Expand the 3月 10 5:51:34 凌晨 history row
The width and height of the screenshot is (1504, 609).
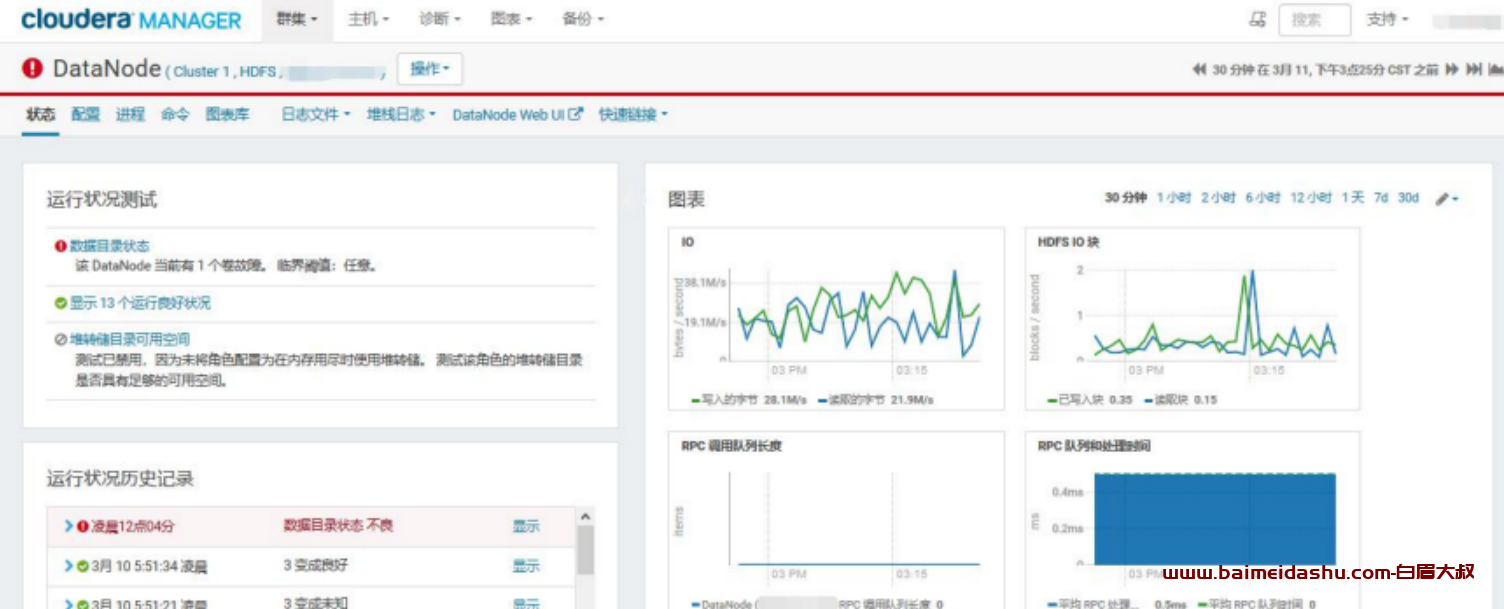coord(68,566)
